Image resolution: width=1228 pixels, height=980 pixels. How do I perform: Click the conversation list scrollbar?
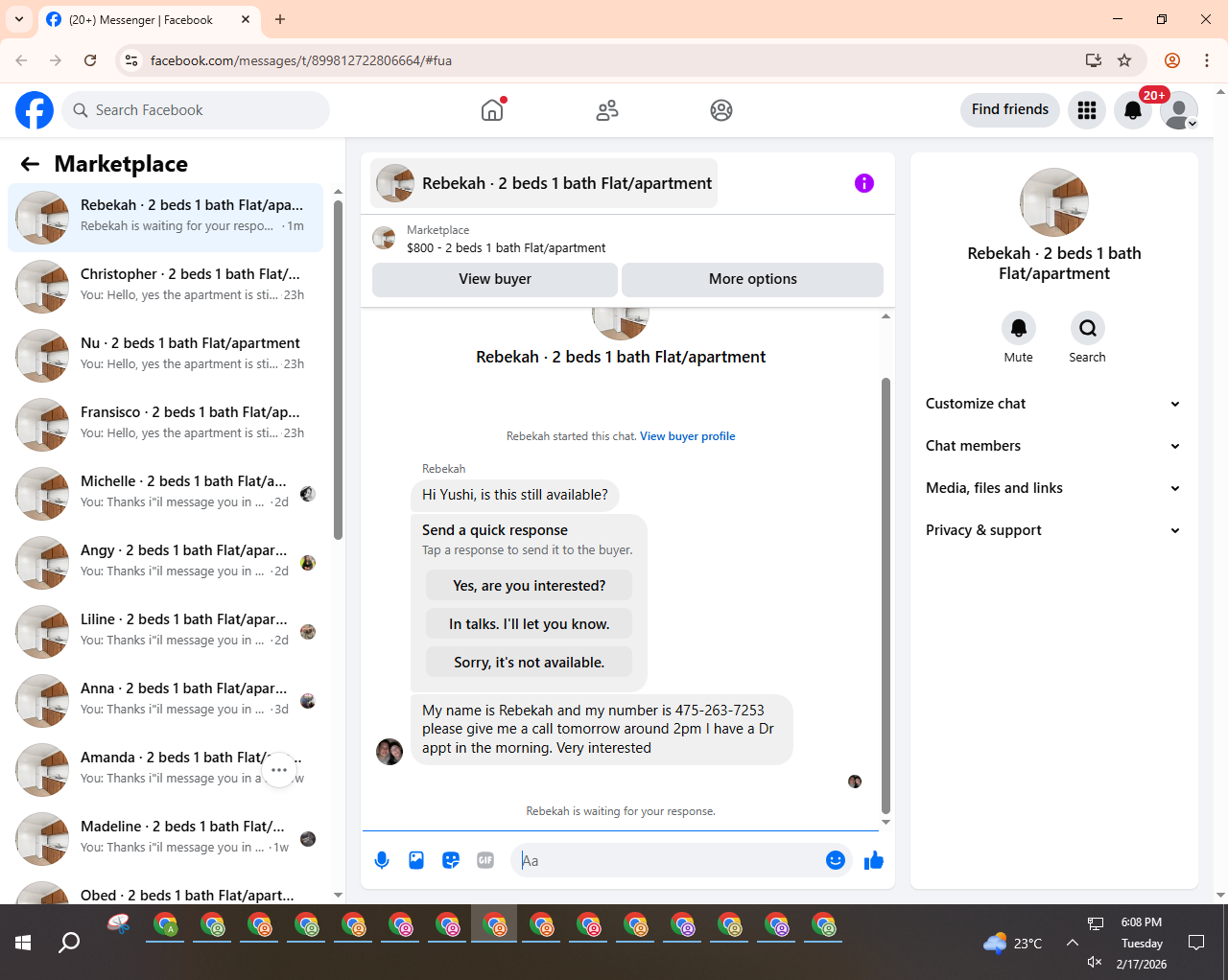pyautogui.click(x=338, y=369)
